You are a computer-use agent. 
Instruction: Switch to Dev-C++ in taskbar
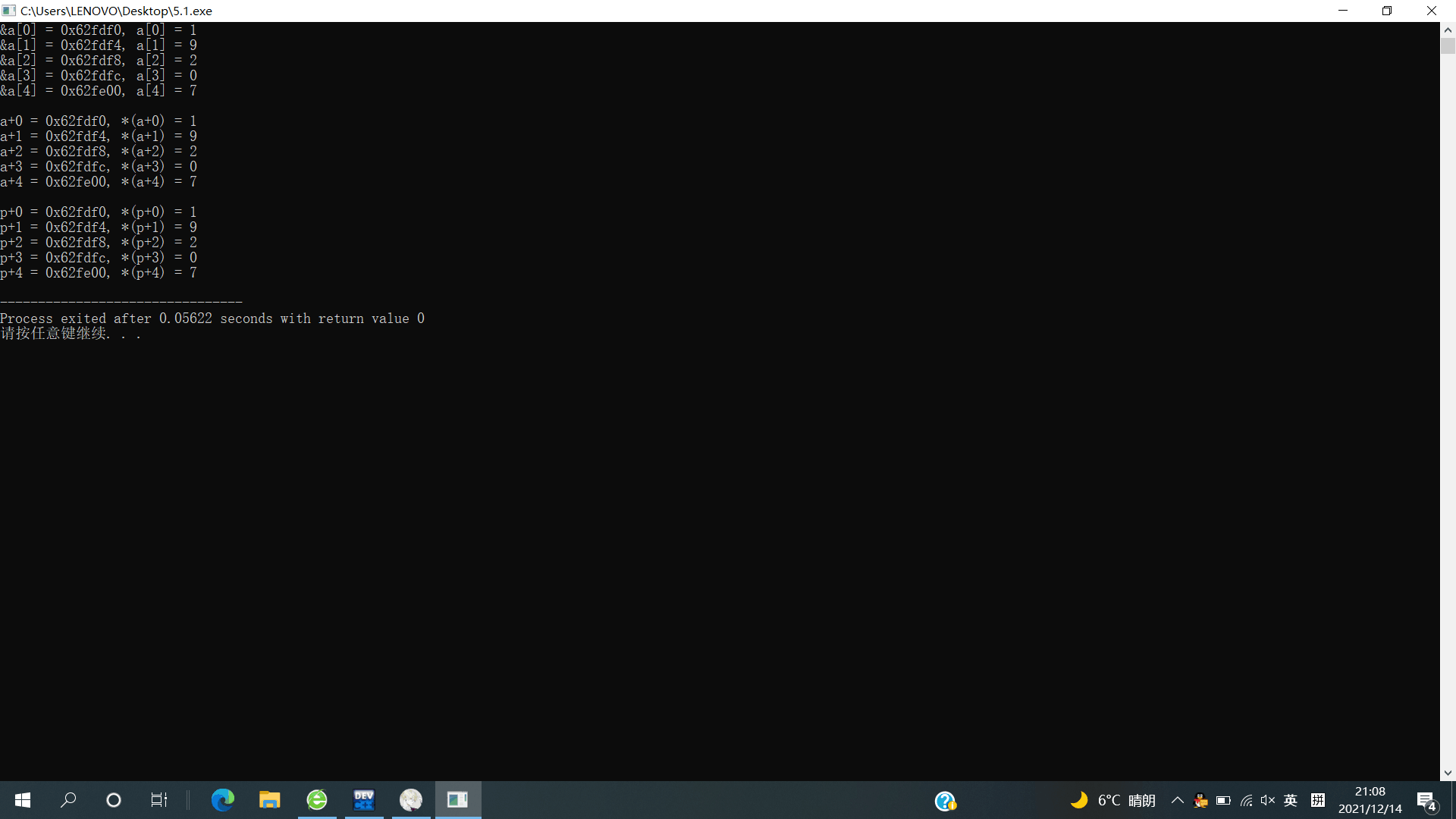coord(364,800)
